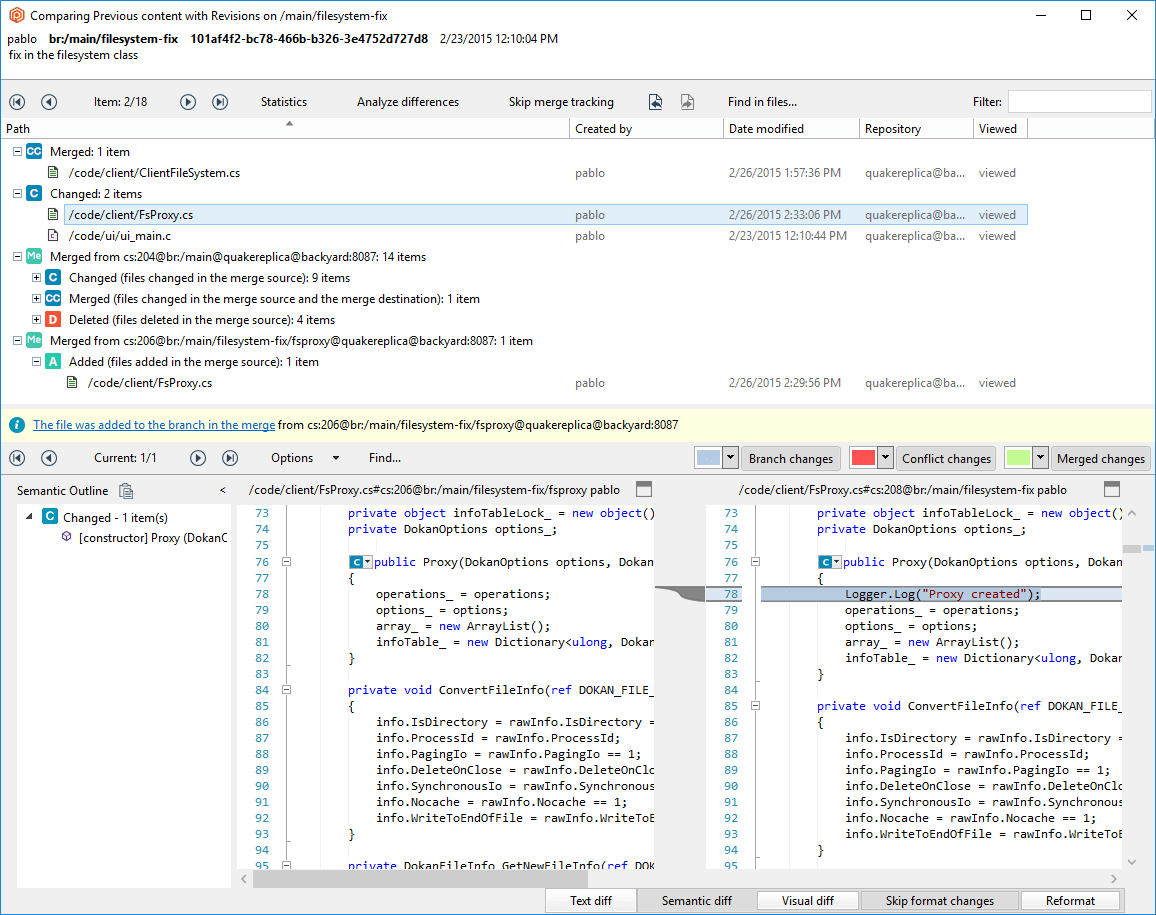Maximize the right diff pane

pos(1112,489)
